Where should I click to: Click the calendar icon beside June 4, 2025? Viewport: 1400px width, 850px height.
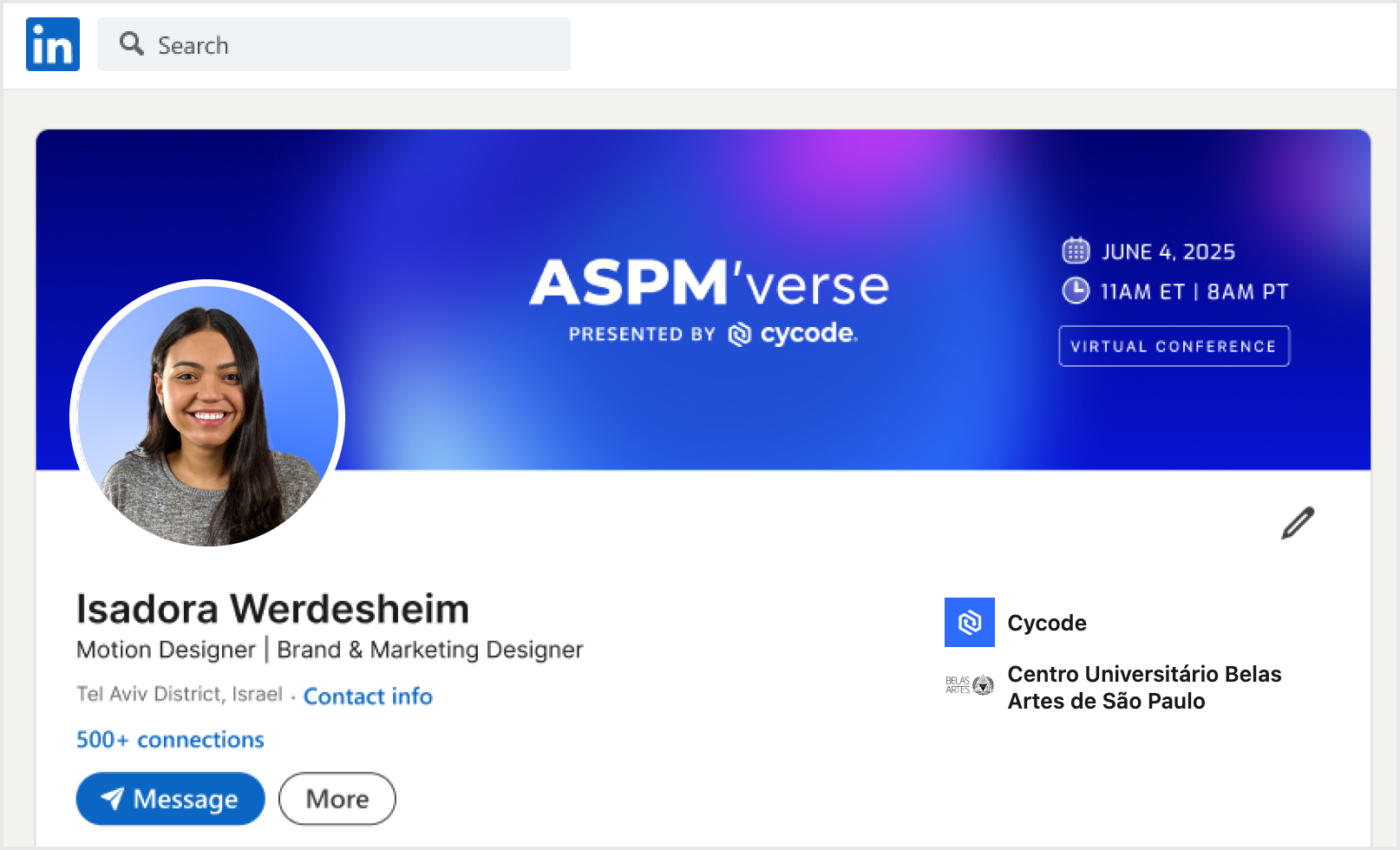[1076, 252]
